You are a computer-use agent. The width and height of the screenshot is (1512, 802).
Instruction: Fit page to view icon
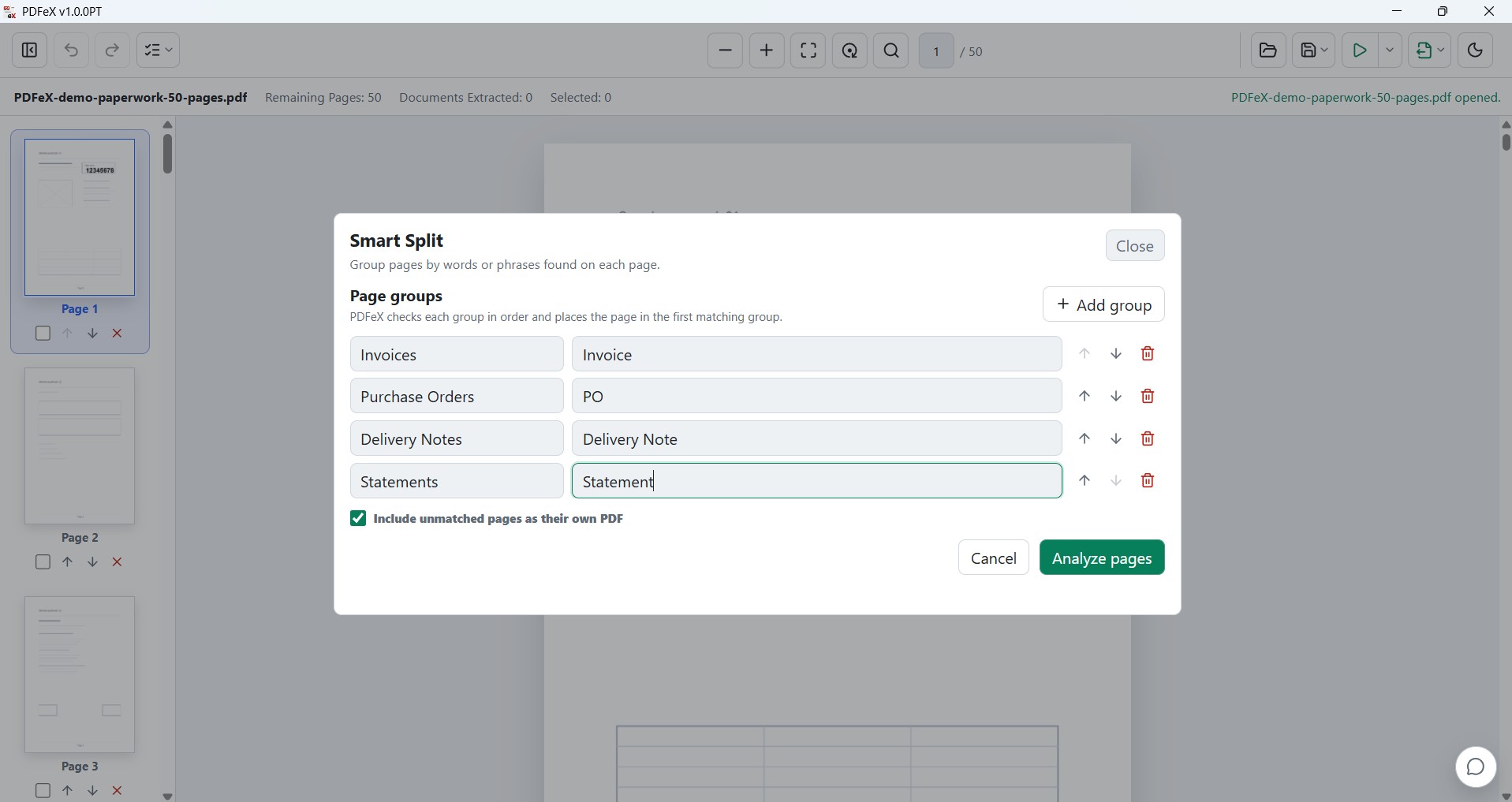(x=808, y=50)
